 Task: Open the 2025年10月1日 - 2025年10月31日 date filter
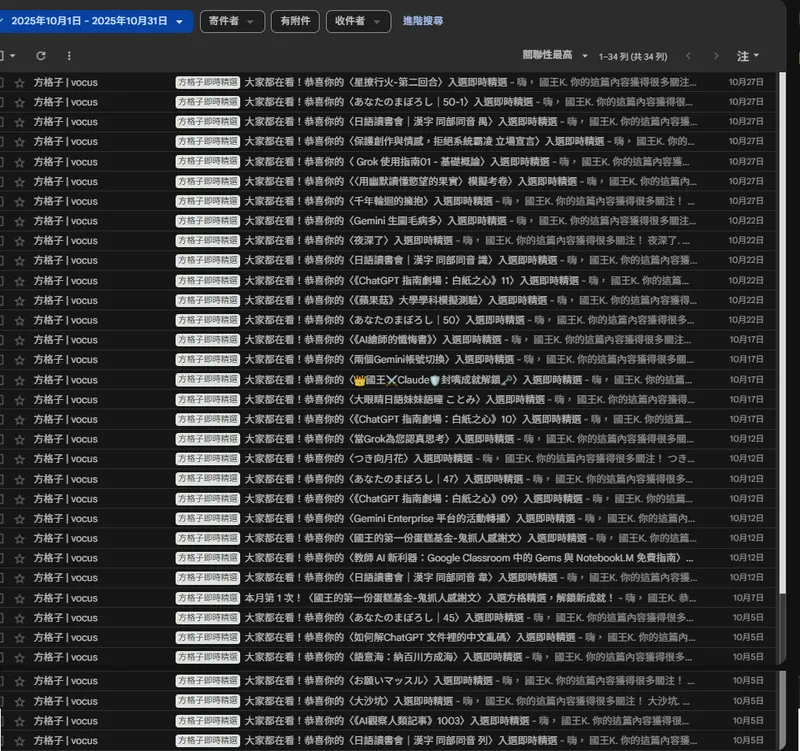[95, 21]
